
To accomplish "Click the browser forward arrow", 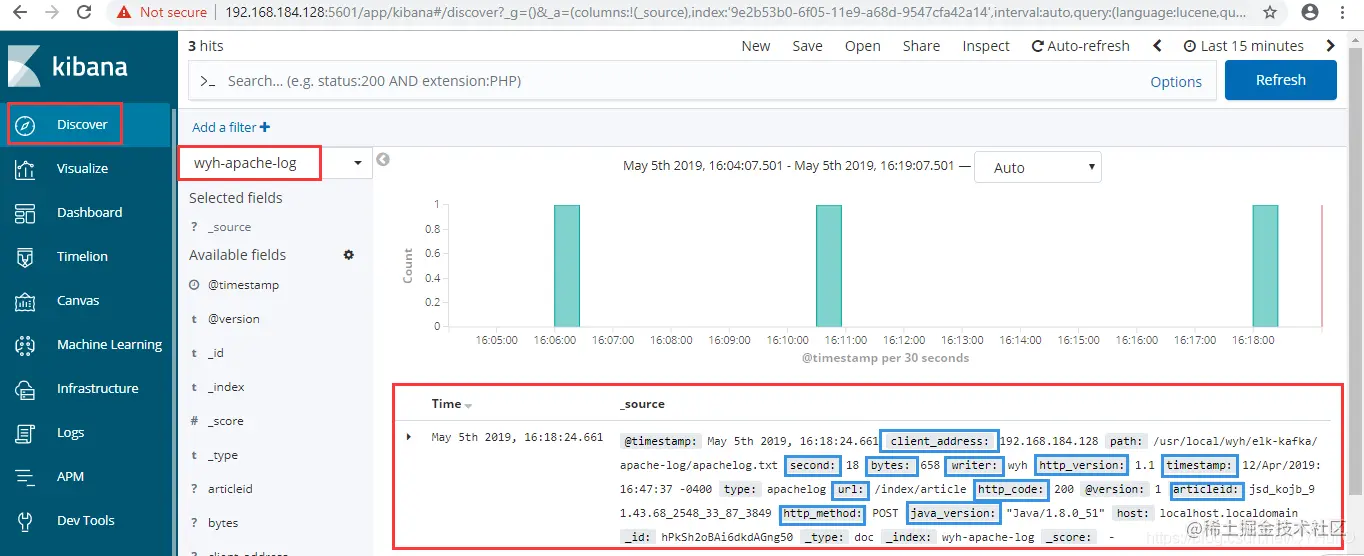I will coord(52,13).
